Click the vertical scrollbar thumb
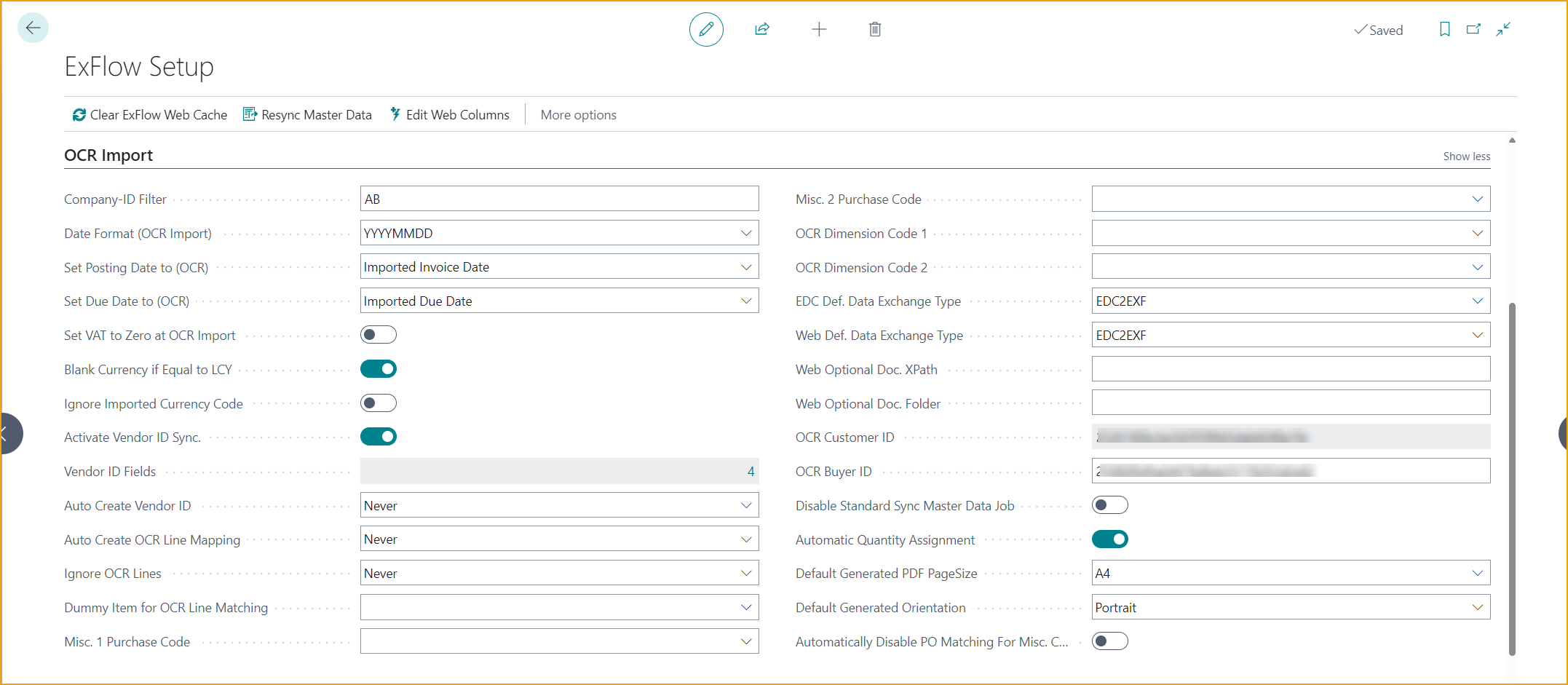Viewport: 1568px width, 685px height. coord(1512,478)
